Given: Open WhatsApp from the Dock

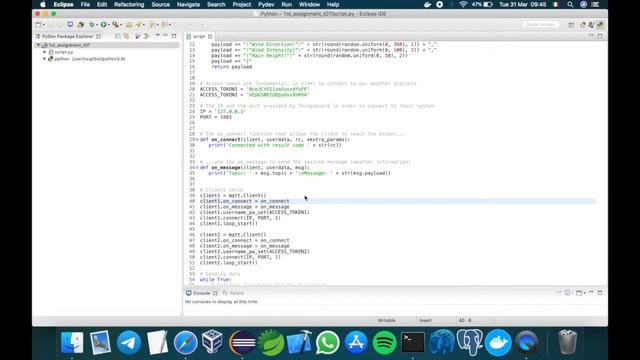Looking at the screenshot, I should tap(327, 342).
